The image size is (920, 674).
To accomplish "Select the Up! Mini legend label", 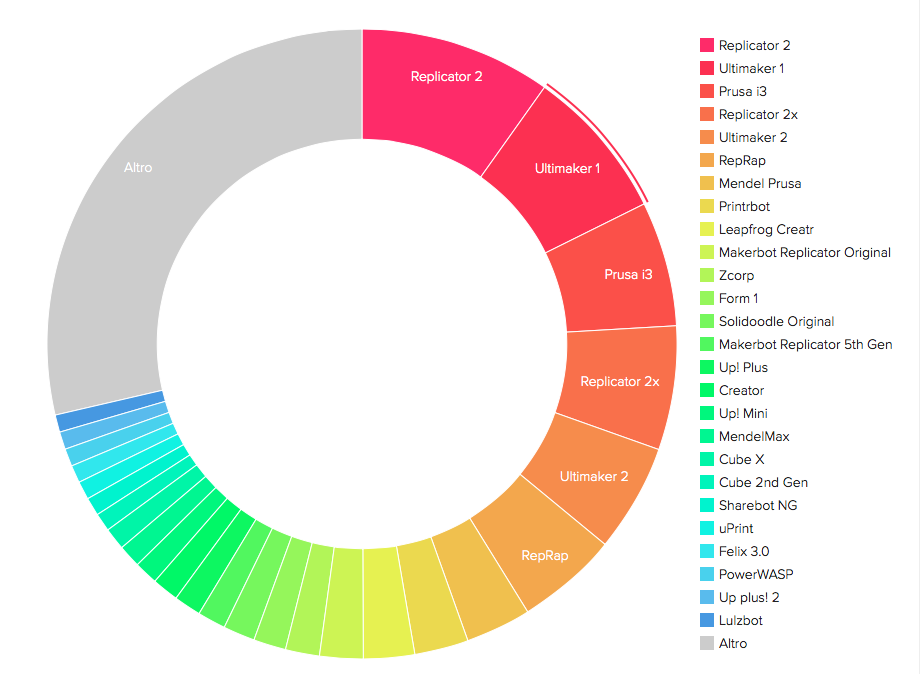I will [743, 413].
